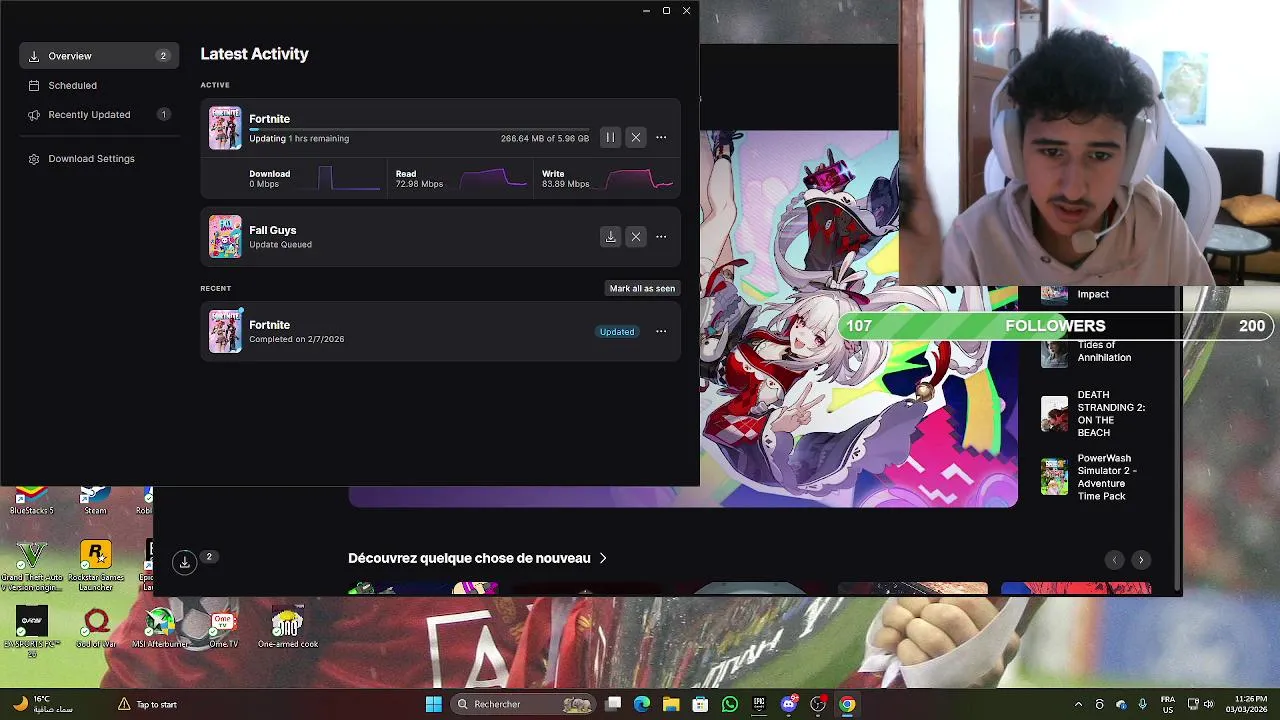Click Google Chrome in the taskbar

click(x=847, y=704)
